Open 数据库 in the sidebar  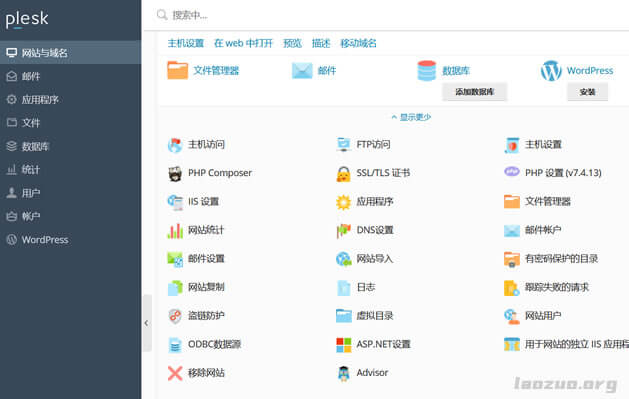pos(71,146)
